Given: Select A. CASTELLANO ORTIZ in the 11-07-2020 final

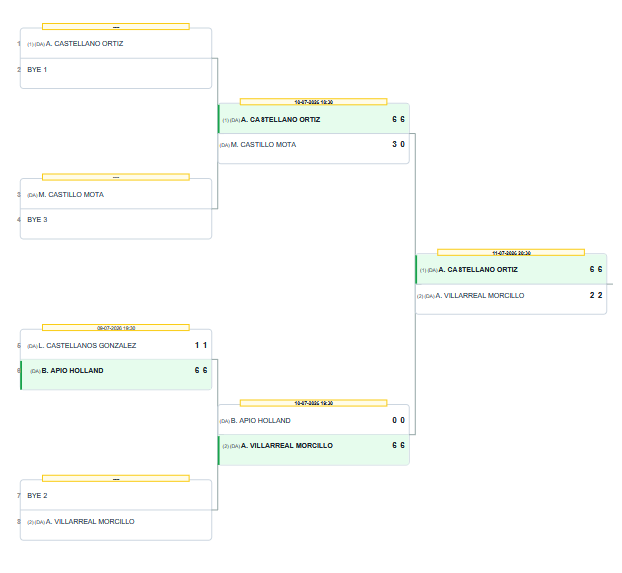Looking at the screenshot, I should point(511,269).
